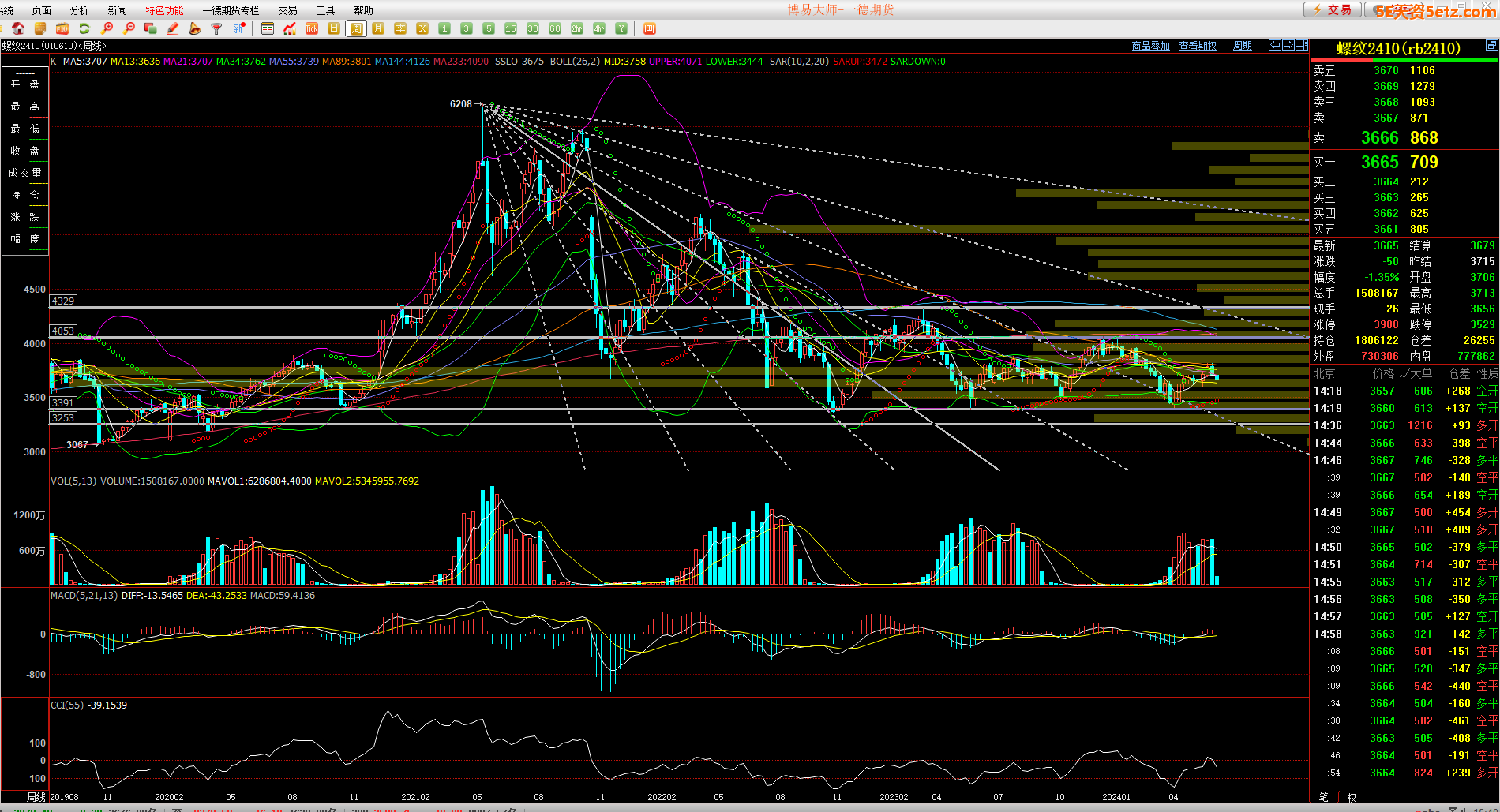
Task: Select the red drawing pencil tool
Action: 173,28
